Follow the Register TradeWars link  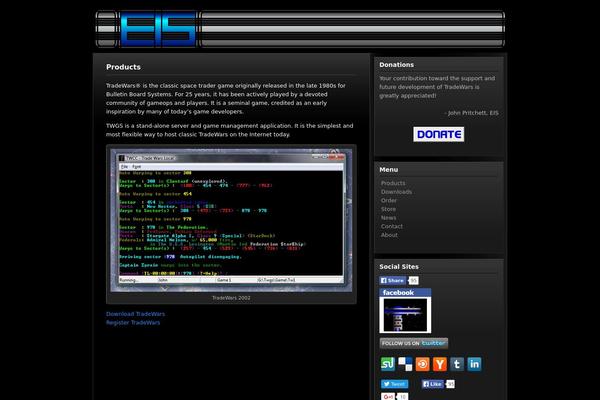(133, 323)
